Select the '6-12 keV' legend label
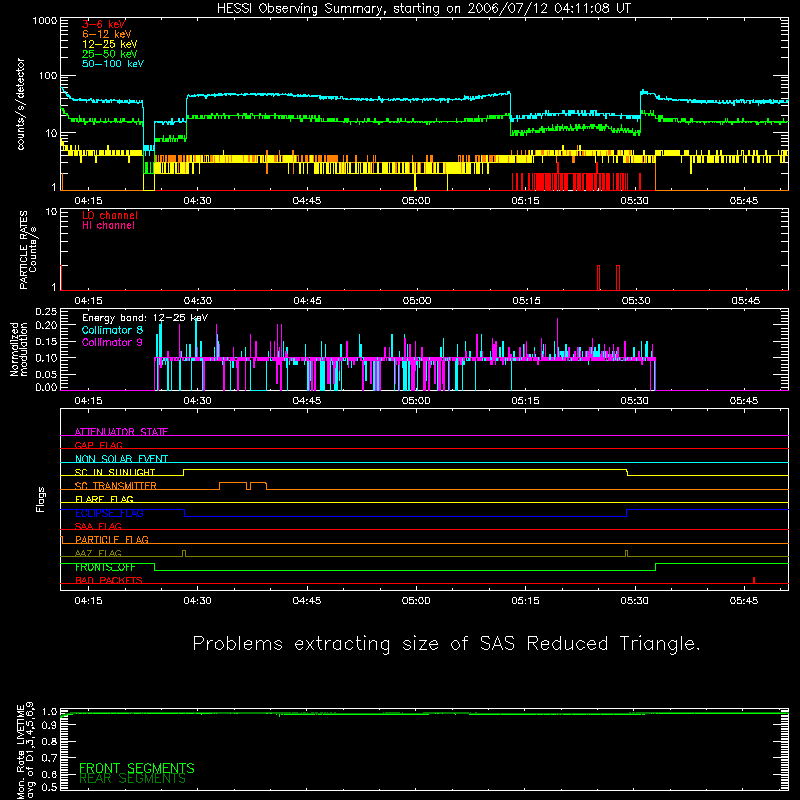Image resolution: width=800 pixels, height=800 pixels. 107,34
